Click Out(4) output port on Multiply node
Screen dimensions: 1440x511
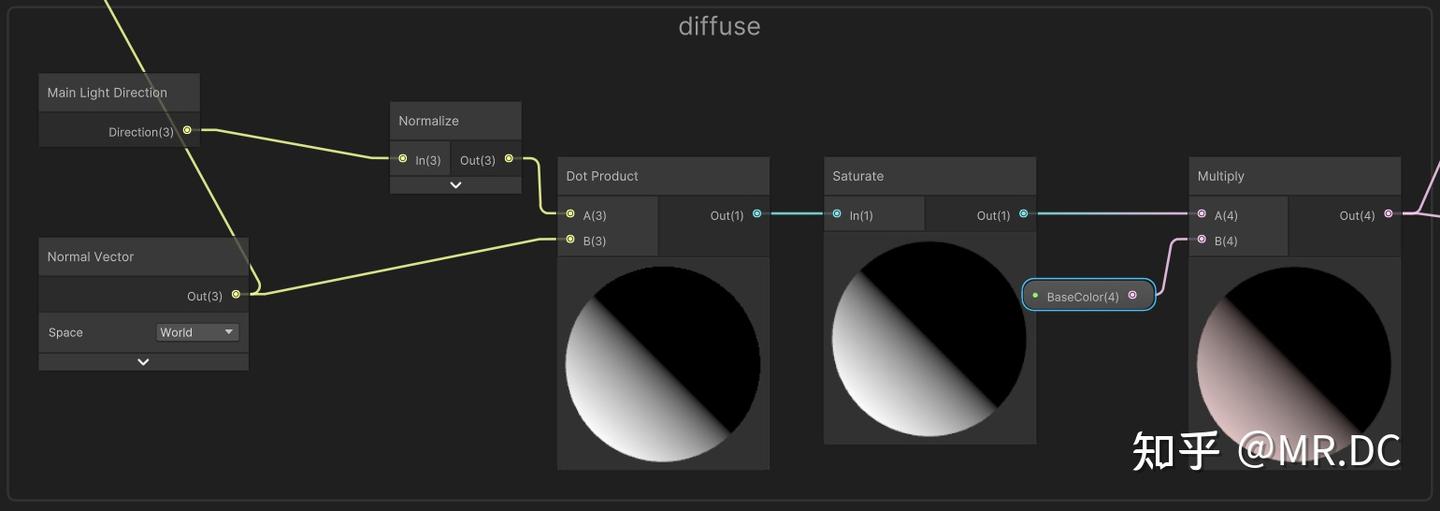[1388, 213]
